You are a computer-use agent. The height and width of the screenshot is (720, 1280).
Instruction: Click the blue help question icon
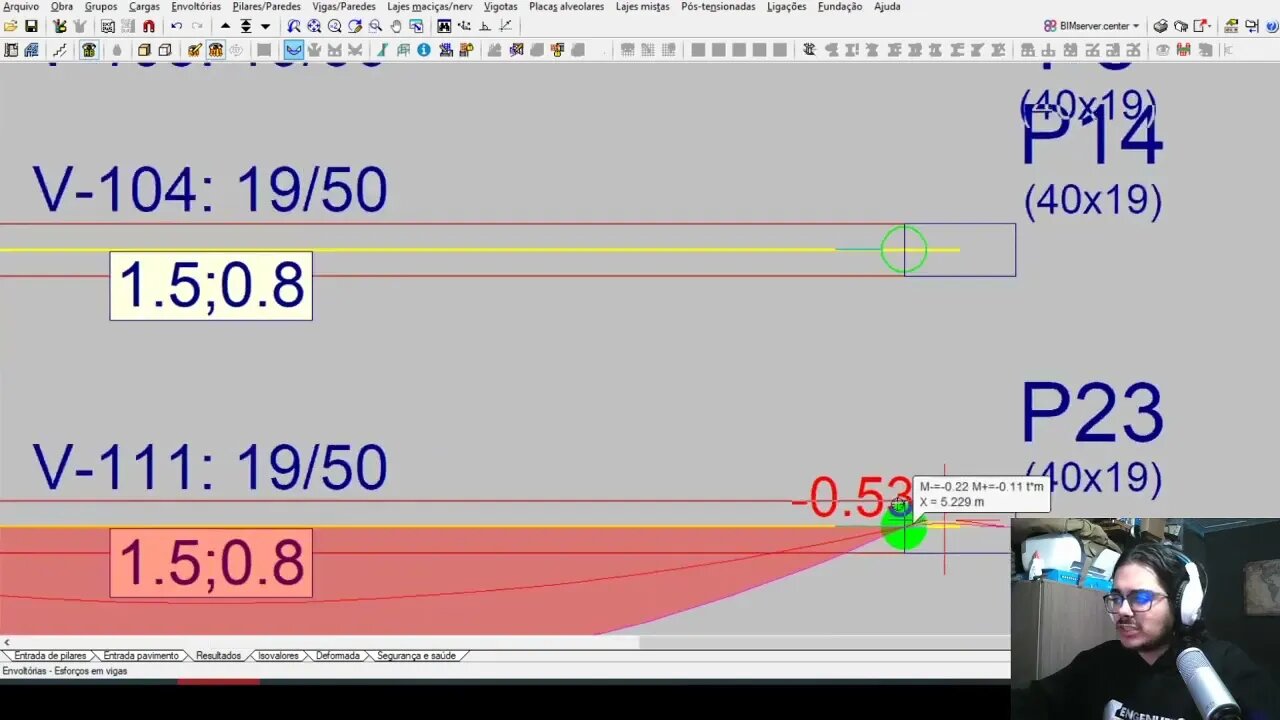(x=1271, y=26)
